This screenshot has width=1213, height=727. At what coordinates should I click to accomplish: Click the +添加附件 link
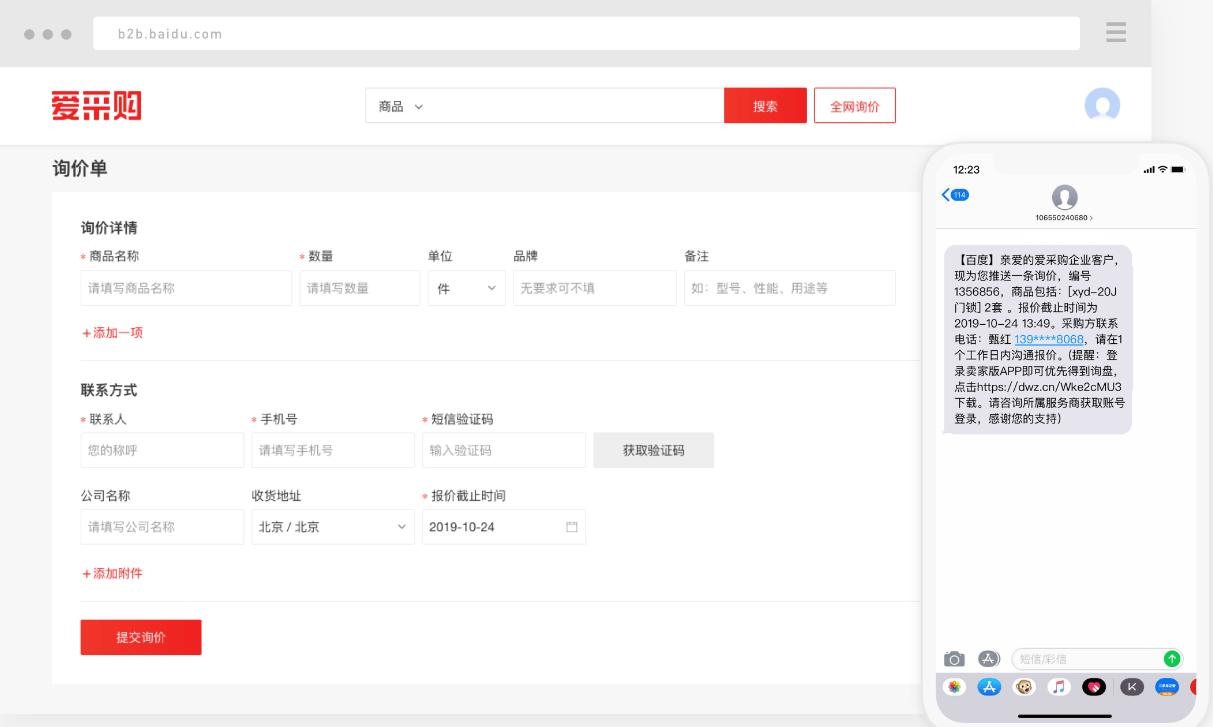pos(112,573)
